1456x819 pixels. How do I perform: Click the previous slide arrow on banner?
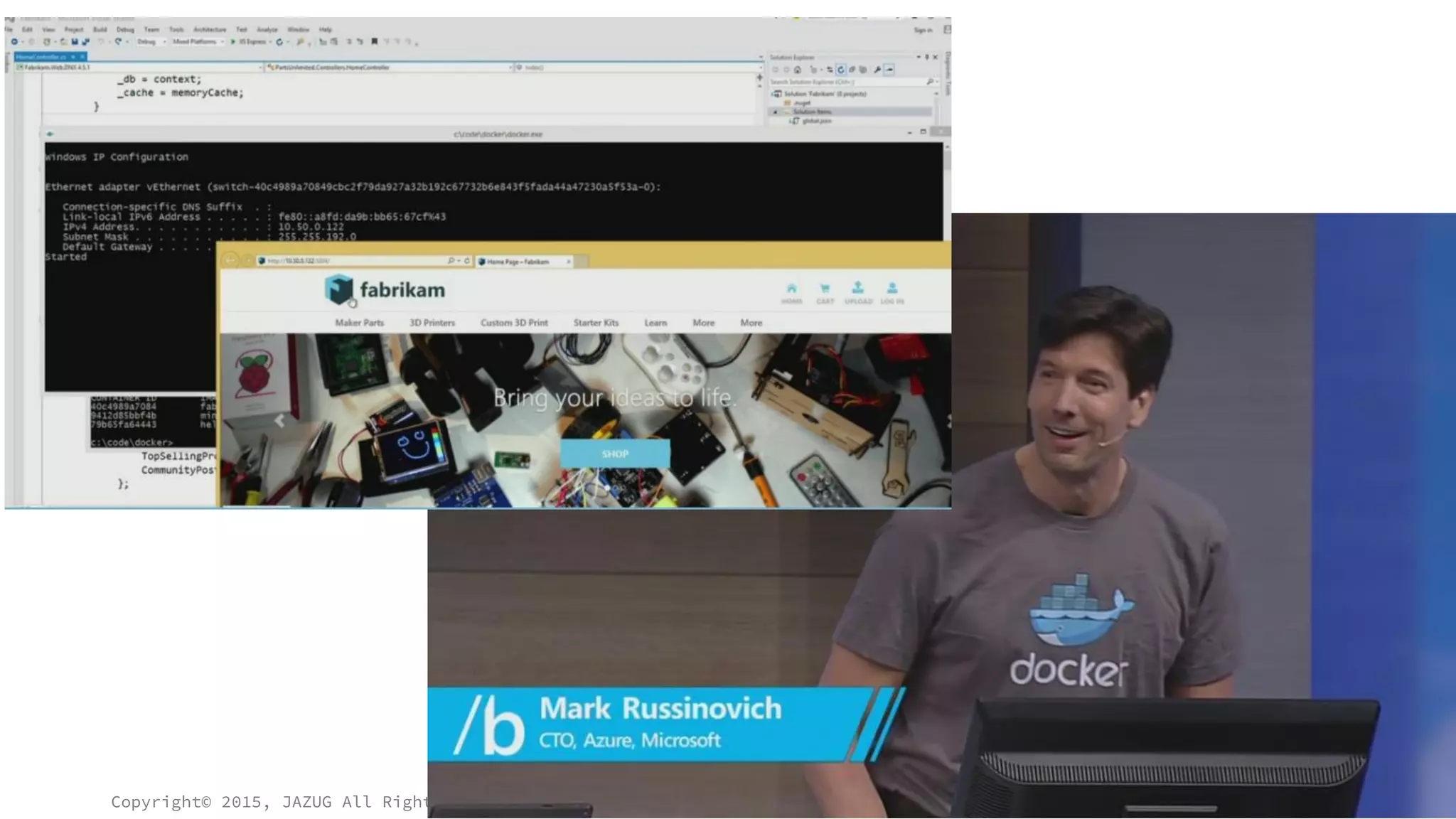[x=279, y=421]
